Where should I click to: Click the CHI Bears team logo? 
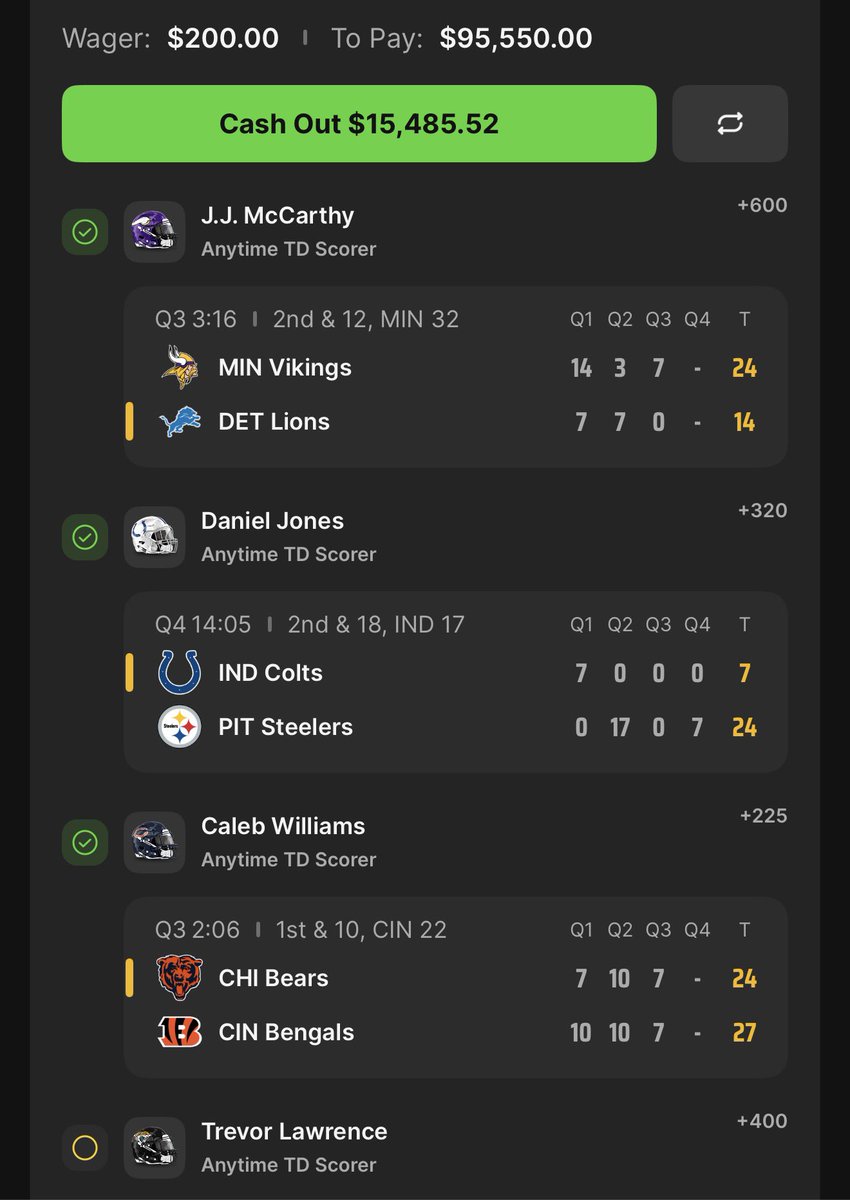[180, 978]
